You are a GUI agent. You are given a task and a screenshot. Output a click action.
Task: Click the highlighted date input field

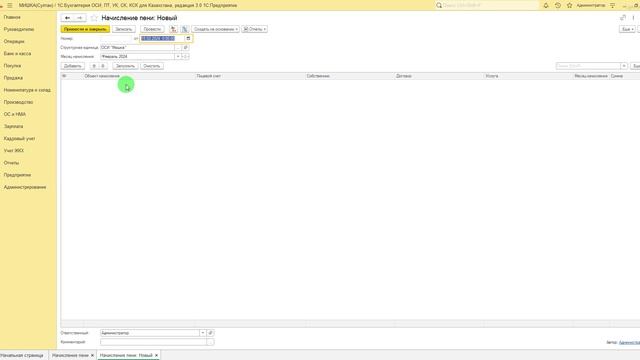click(x=162, y=38)
